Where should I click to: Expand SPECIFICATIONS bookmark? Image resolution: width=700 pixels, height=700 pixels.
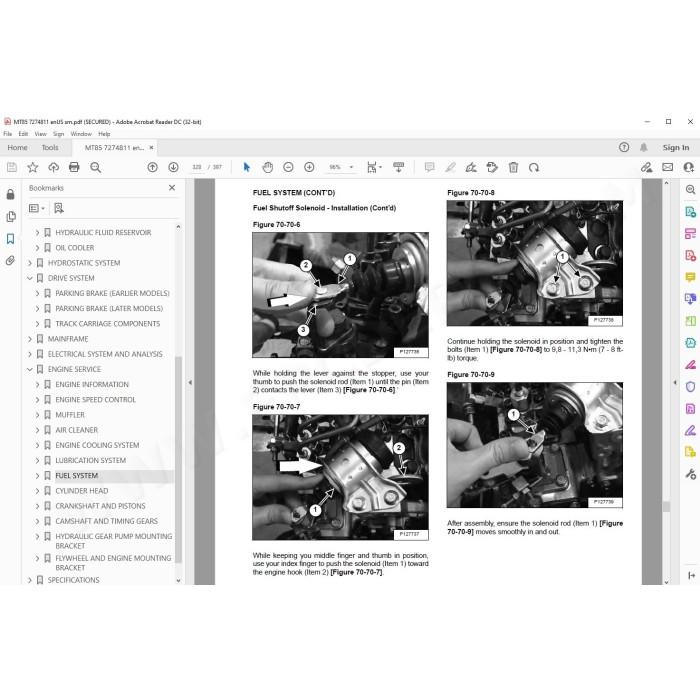(x=30, y=580)
